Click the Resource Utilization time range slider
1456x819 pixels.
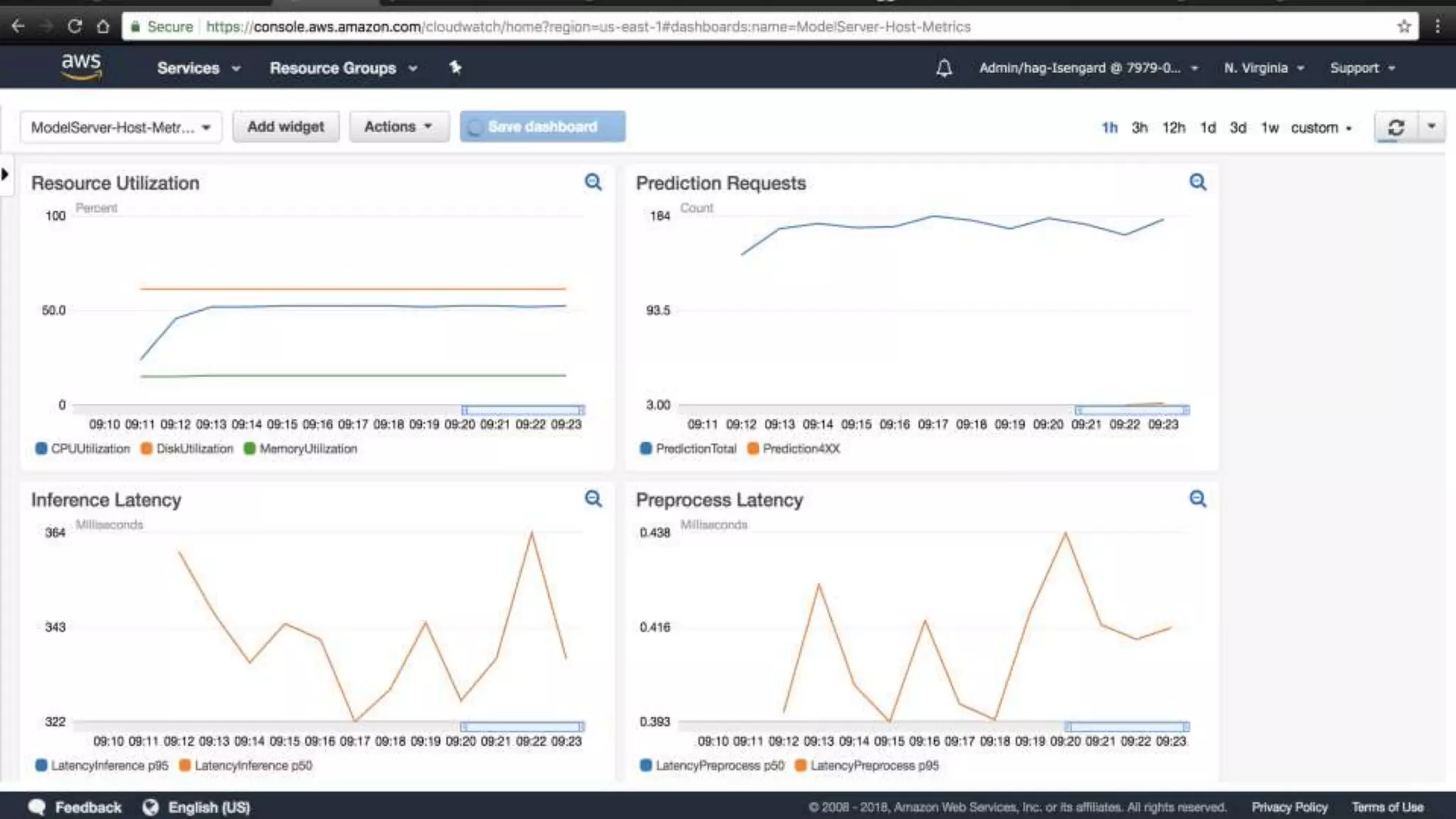(523, 410)
